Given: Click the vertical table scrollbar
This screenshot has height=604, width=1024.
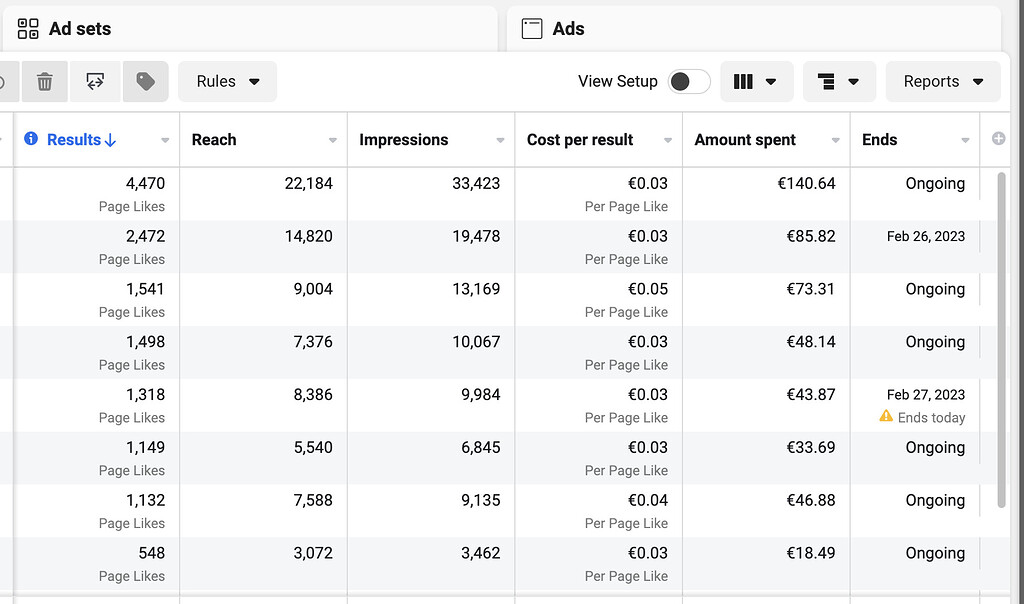Looking at the screenshot, I should 1001,340.
